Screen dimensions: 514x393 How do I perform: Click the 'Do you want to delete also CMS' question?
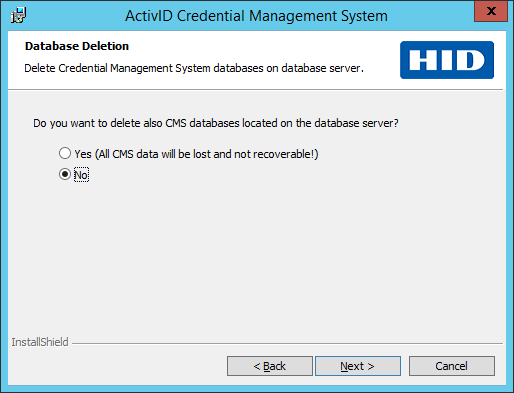[x=216, y=123]
